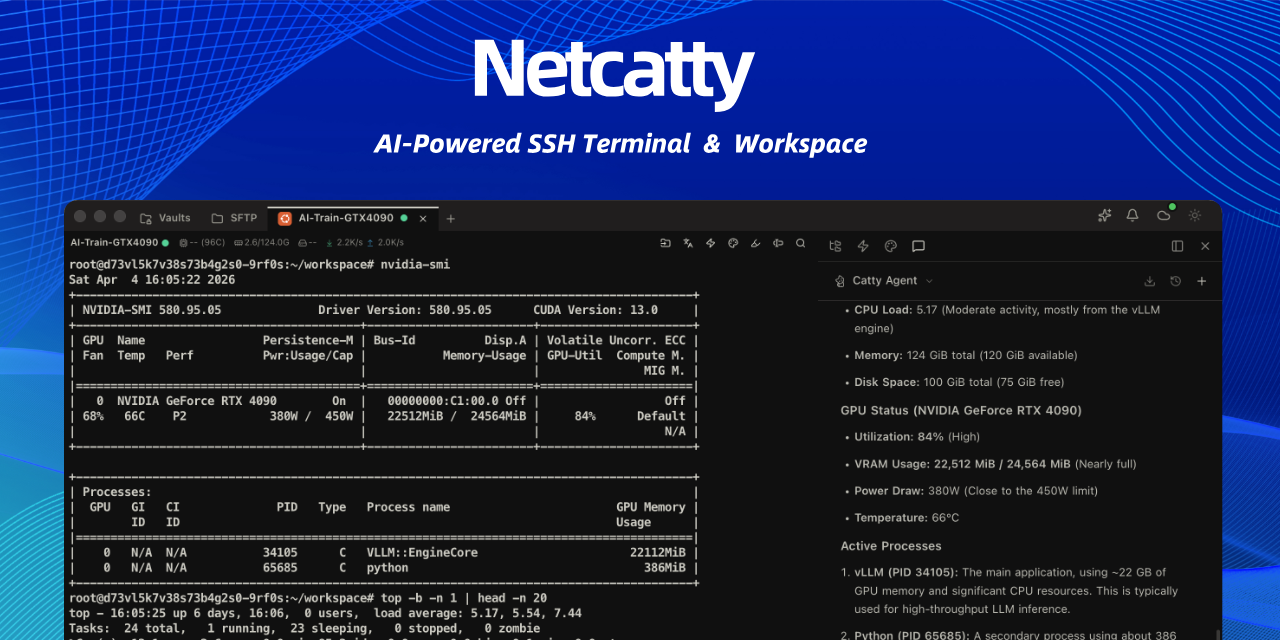Screen dimensions: 1280x640
Task: Toggle the side panel layout icon
Action: coord(1177,246)
